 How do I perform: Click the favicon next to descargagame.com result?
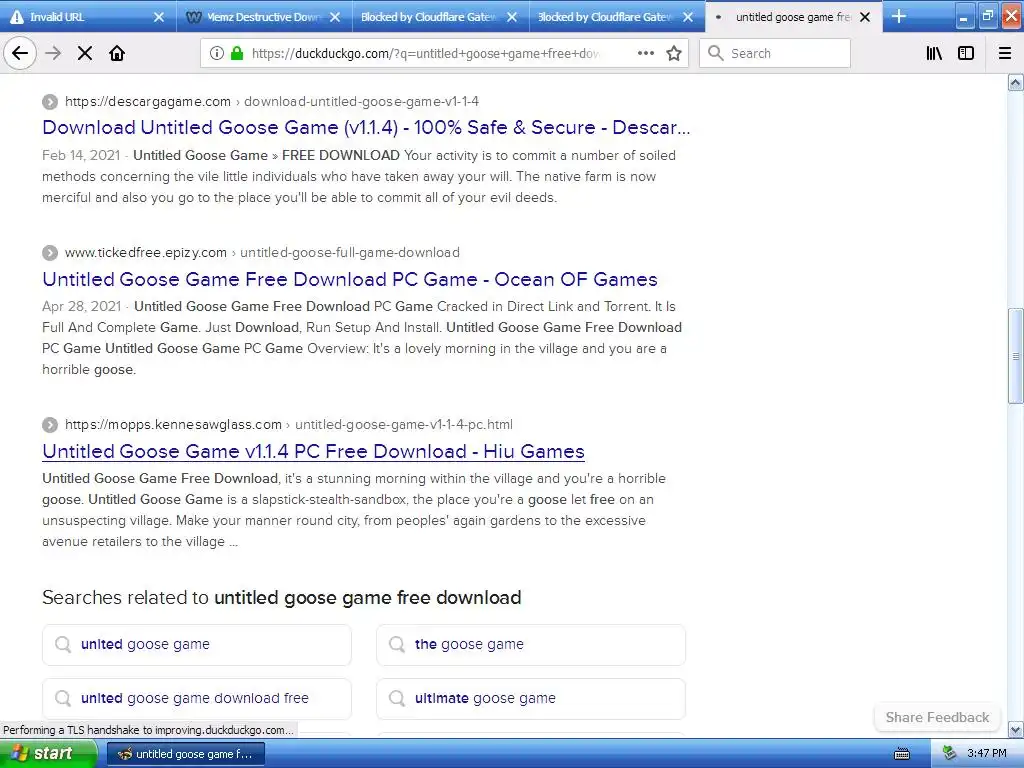50,102
